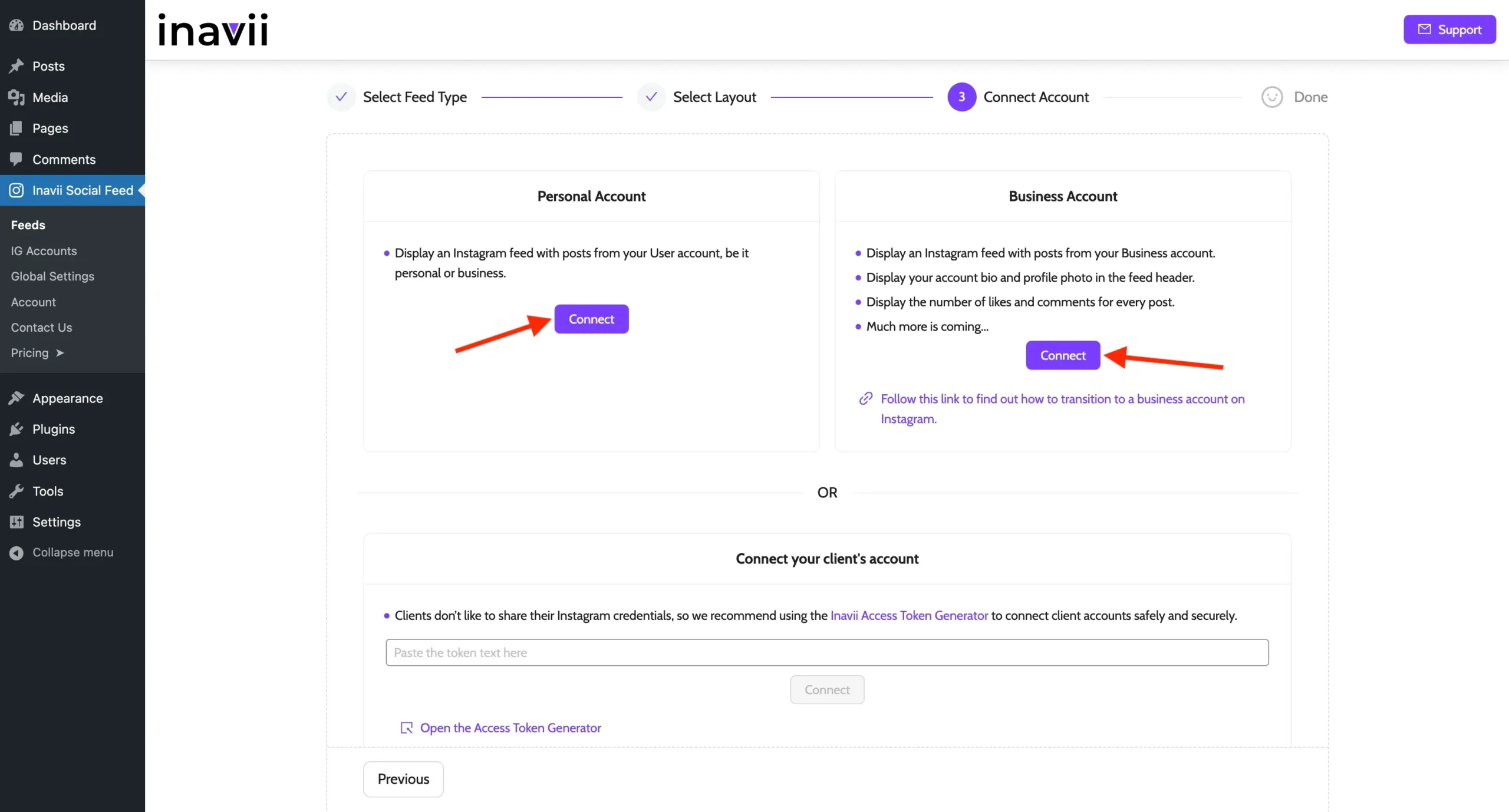Click the Comments speech bubble icon
The height and width of the screenshot is (812, 1509).
point(17,159)
